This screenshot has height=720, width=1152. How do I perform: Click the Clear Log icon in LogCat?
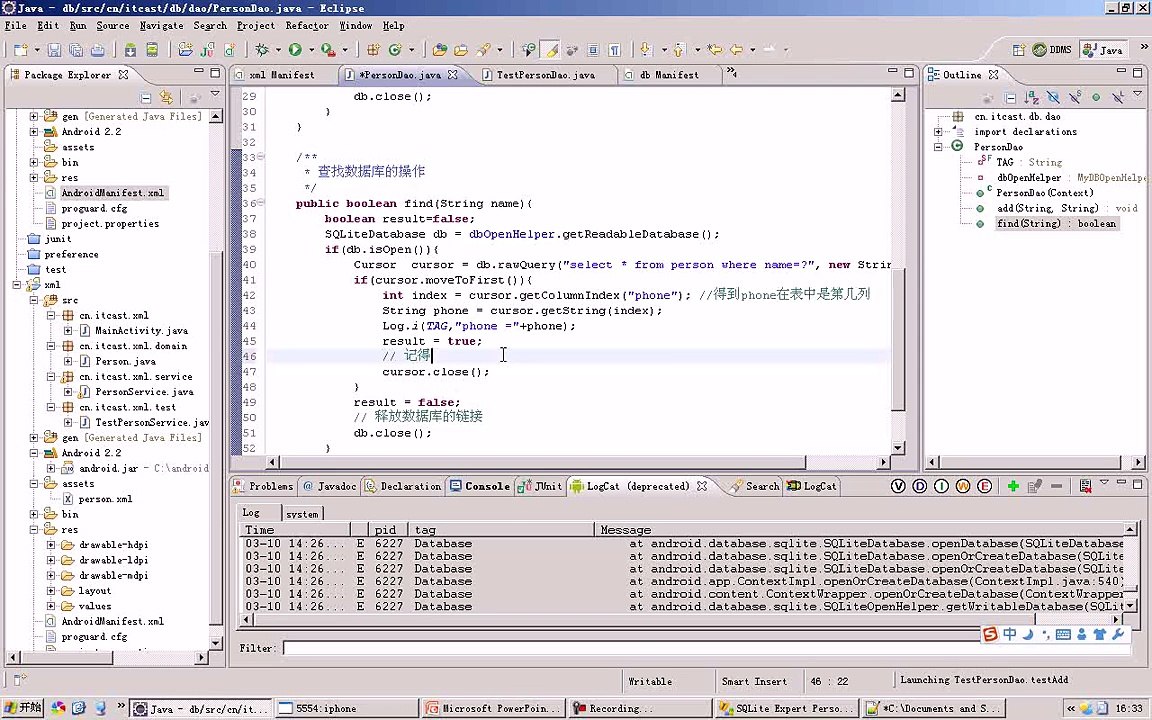coord(1084,486)
